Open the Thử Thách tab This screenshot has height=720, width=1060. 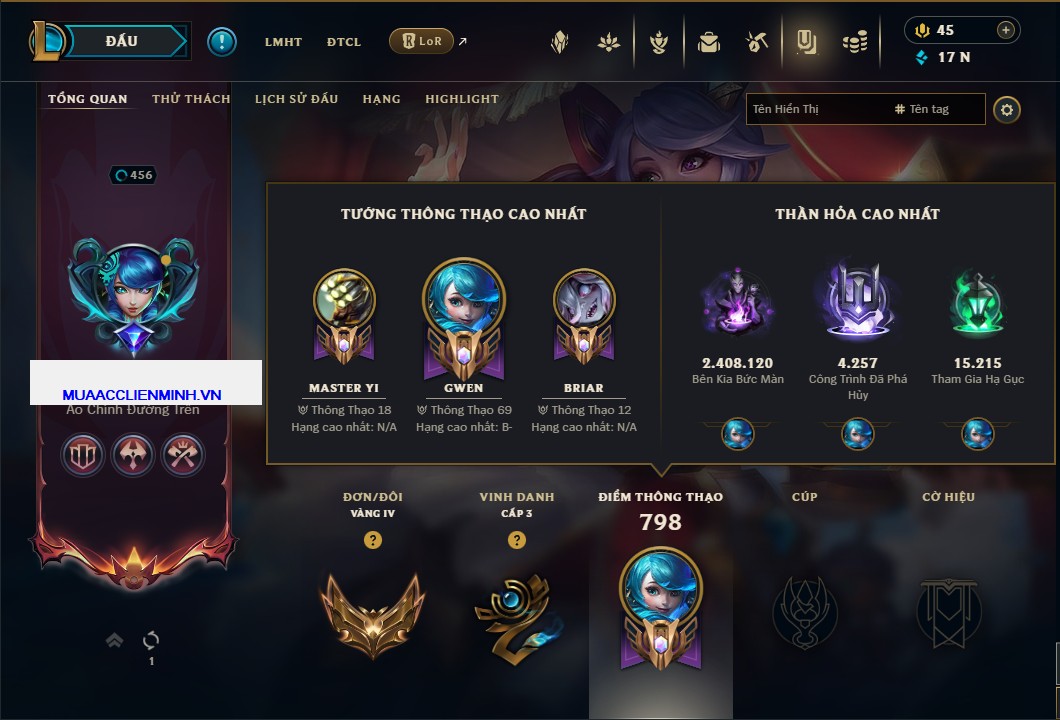191,99
